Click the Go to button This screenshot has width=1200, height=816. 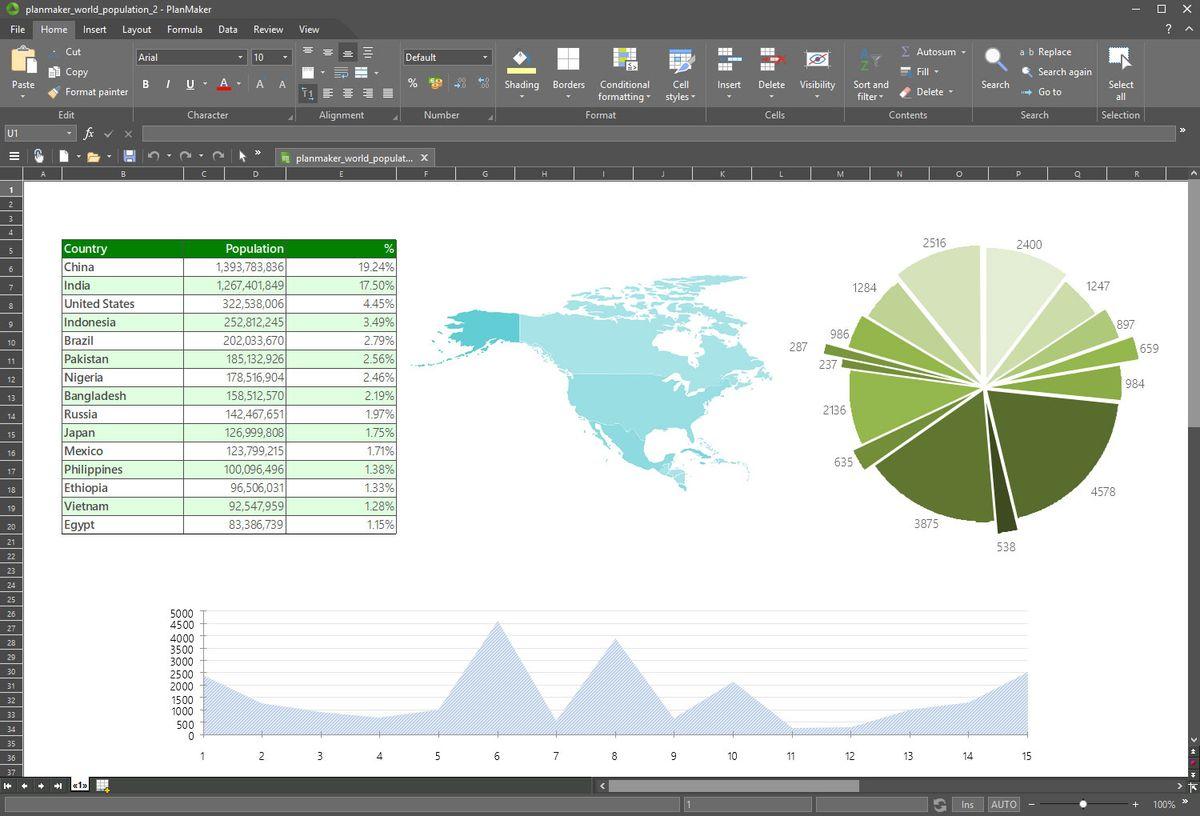pyautogui.click(x=1041, y=92)
